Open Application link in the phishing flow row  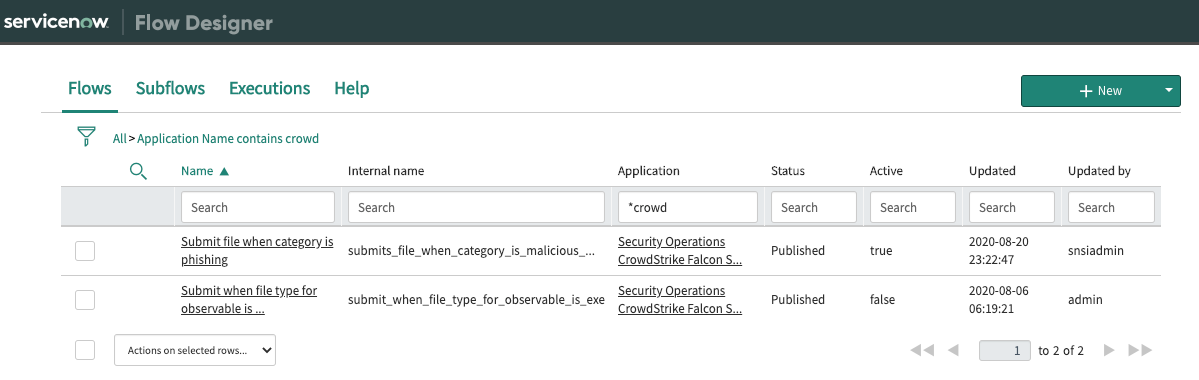click(x=680, y=251)
